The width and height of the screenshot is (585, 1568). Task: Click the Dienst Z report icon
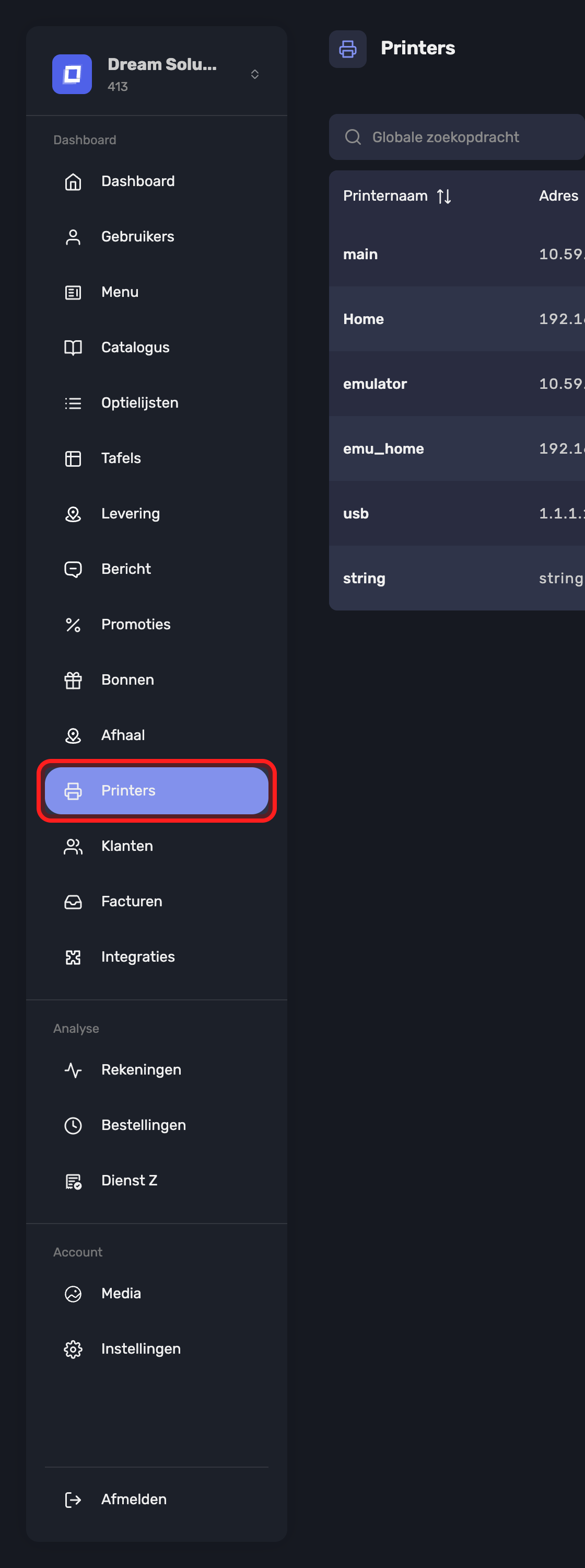(x=73, y=1181)
